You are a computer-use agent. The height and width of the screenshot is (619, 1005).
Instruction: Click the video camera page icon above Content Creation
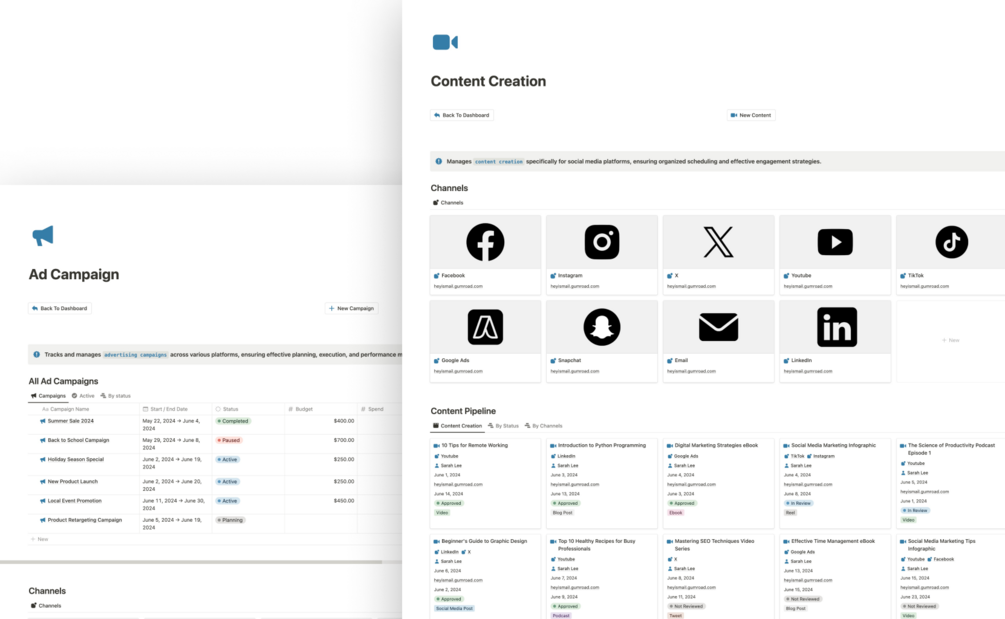[x=445, y=42]
